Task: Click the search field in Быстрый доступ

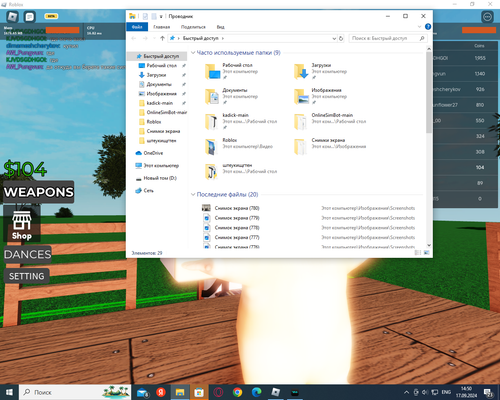Action: pyautogui.click(x=388, y=38)
